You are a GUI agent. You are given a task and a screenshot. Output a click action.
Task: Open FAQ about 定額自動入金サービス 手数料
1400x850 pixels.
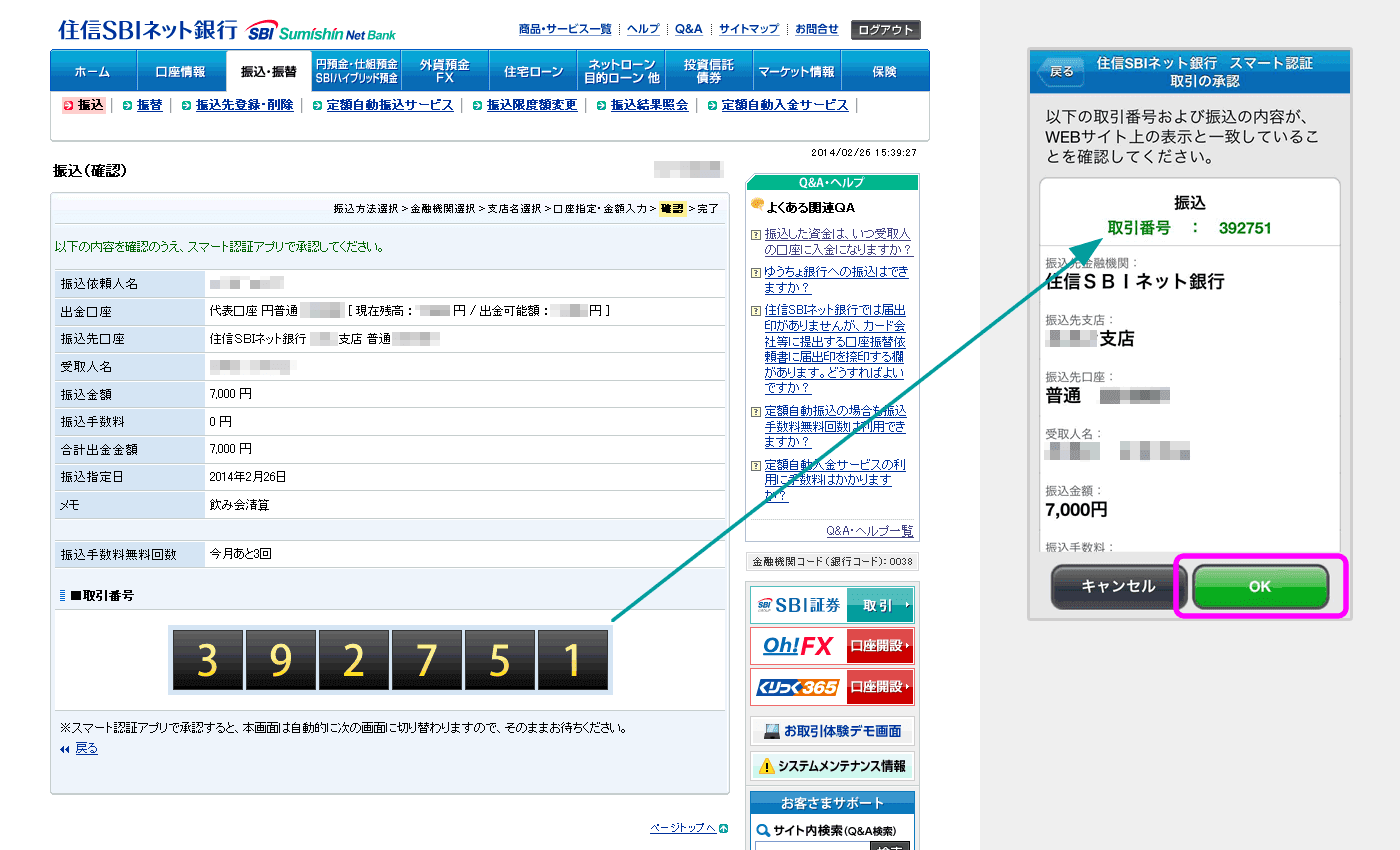coord(834,480)
